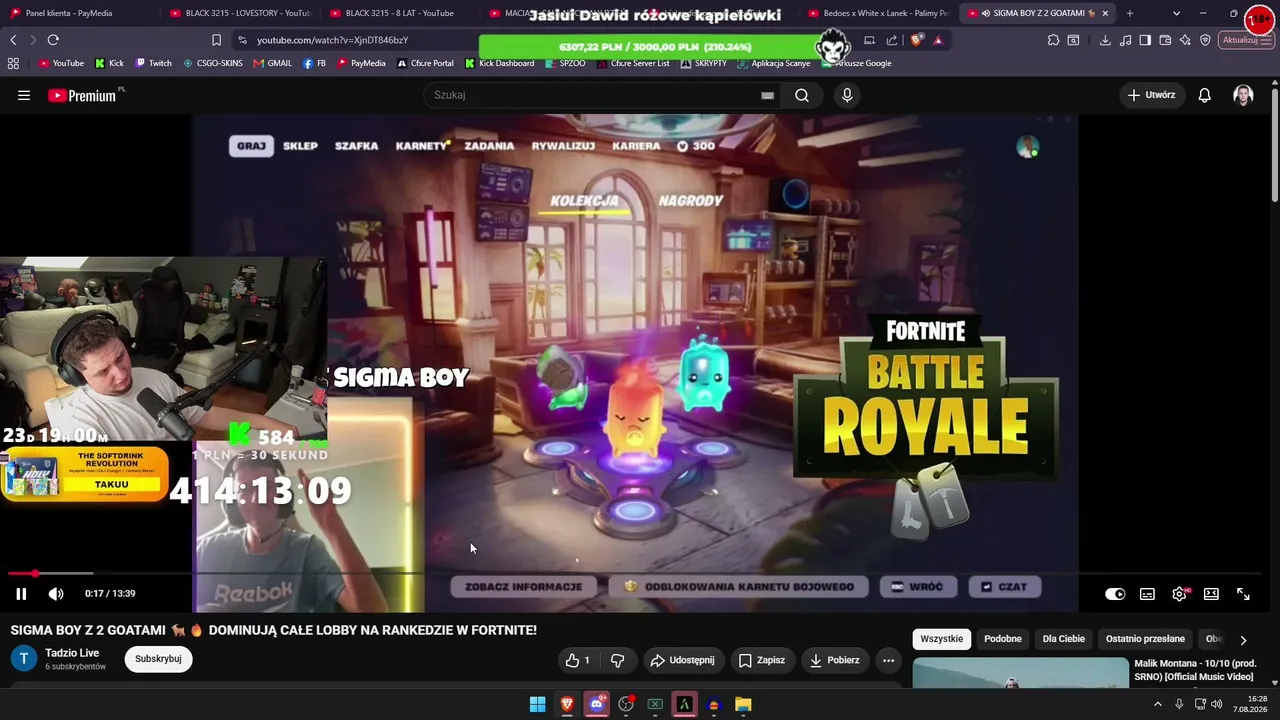This screenshot has height=720, width=1280.
Task: Open the Twitch bookmark
Action: click(153, 63)
